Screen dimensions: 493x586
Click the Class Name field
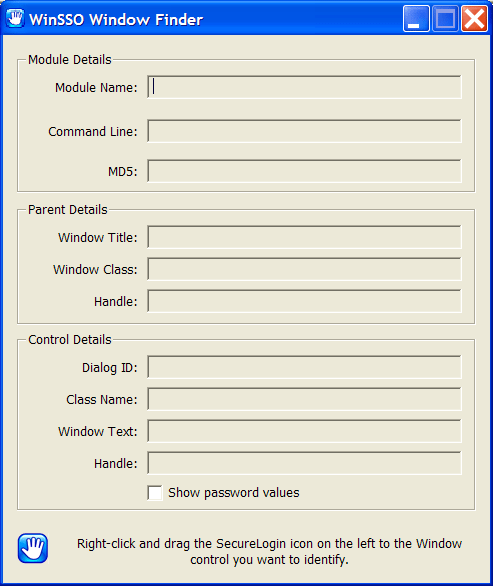304,399
